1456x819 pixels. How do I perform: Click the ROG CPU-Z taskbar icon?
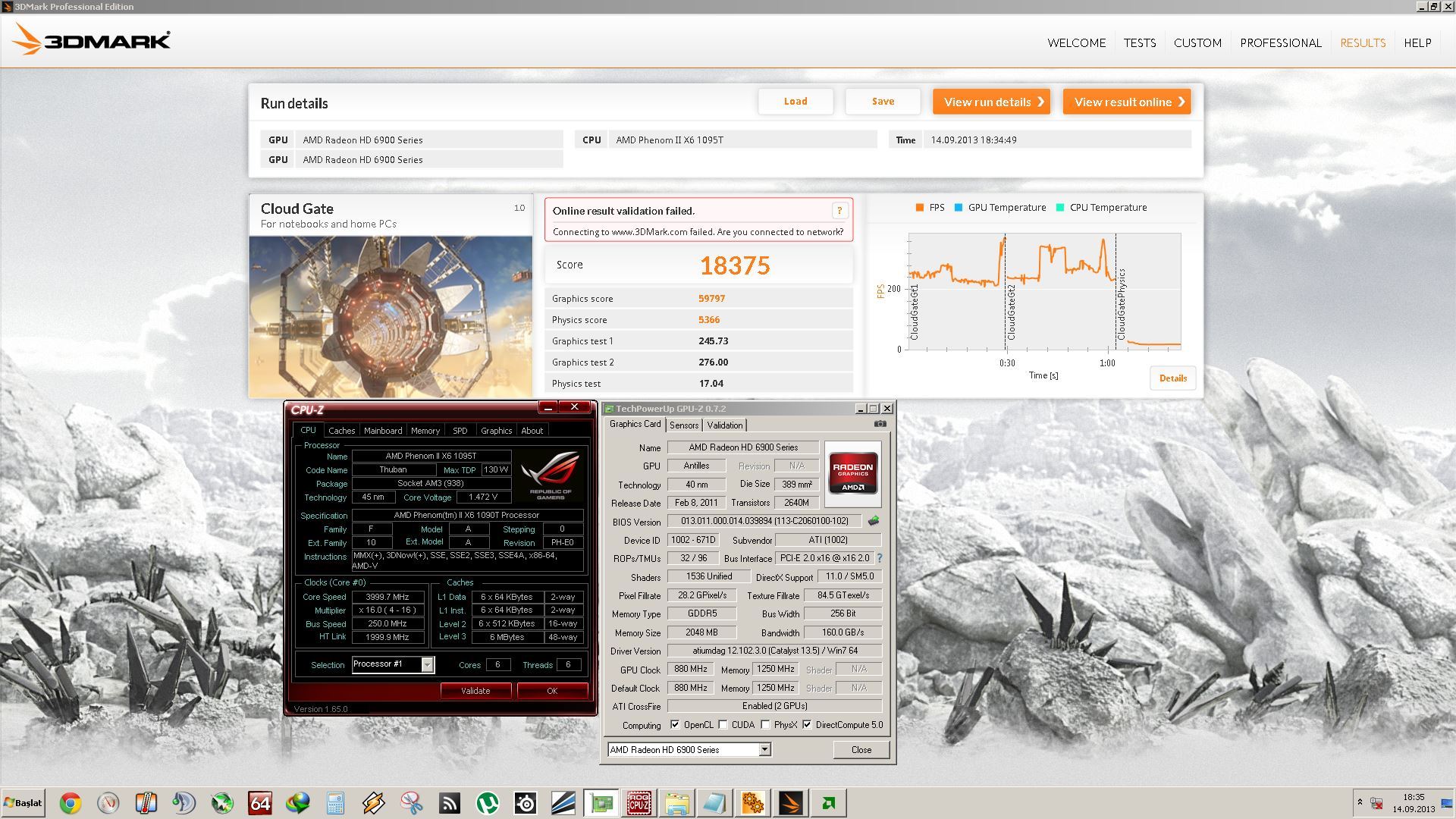(639, 802)
